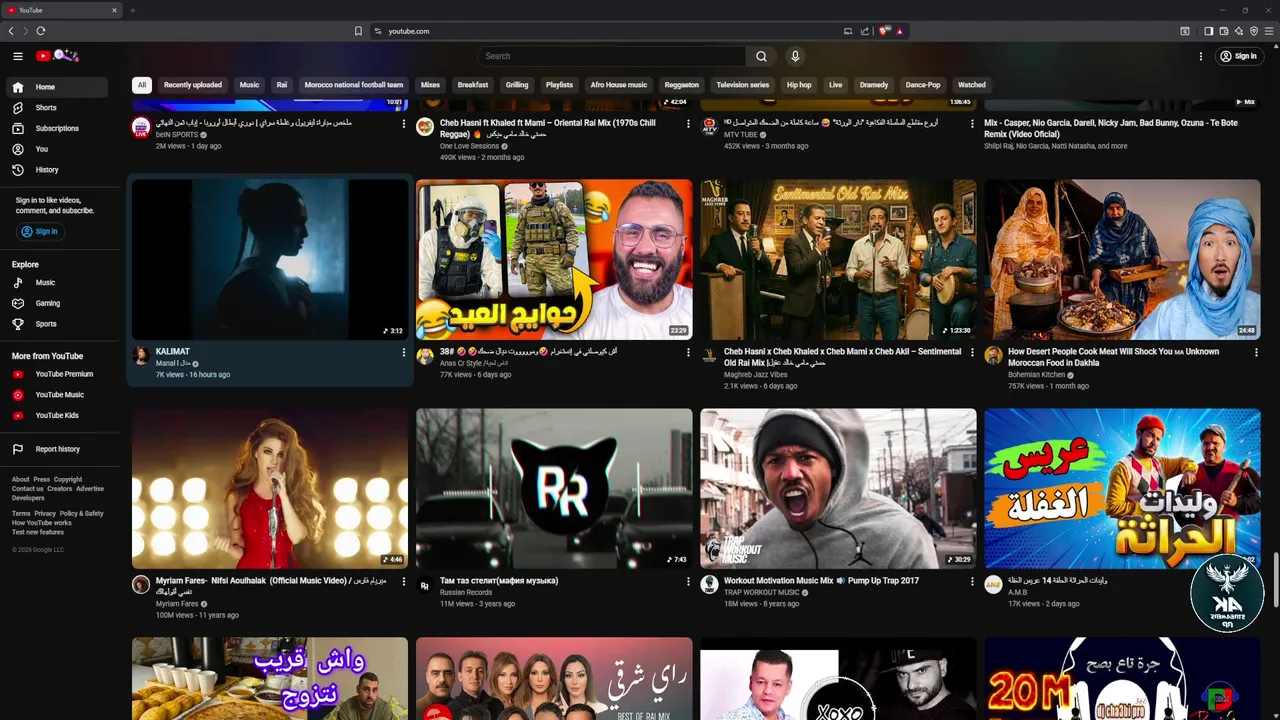Select the Reggaeton chip

682,85
